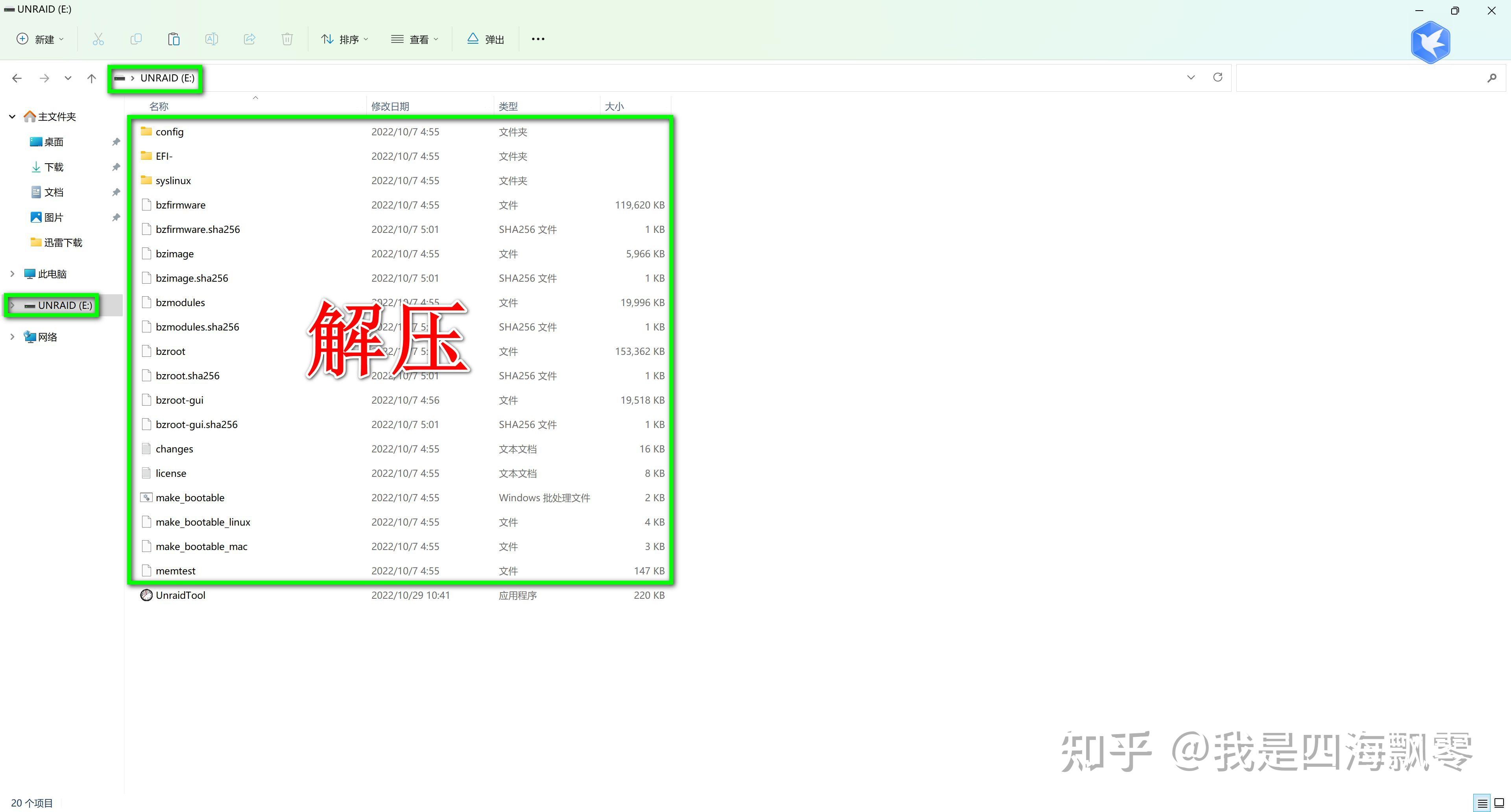1511x812 pixels.
Task: Click the Share icon in the toolbar
Action: click(249, 39)
